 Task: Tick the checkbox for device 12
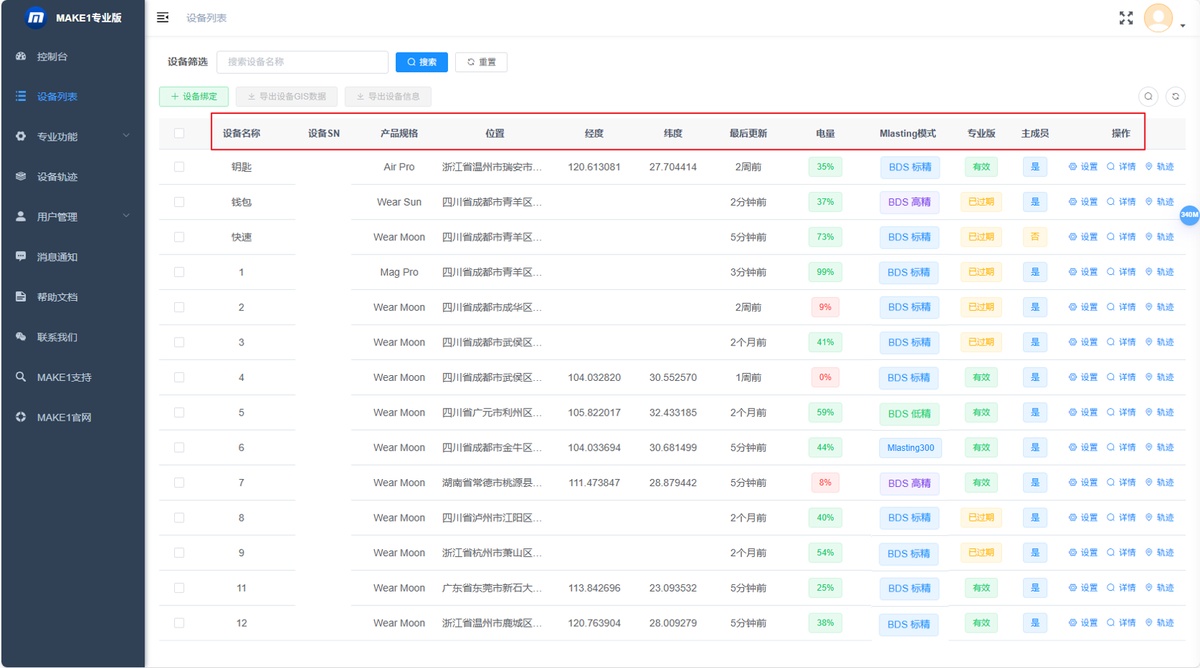point(179,623)
